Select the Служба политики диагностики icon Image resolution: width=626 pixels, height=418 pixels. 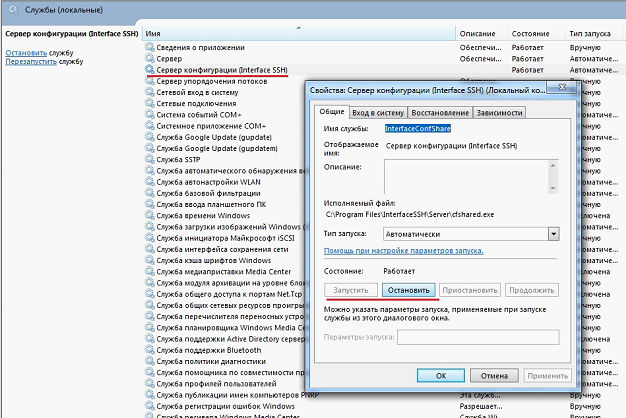(x=149, y=362)
